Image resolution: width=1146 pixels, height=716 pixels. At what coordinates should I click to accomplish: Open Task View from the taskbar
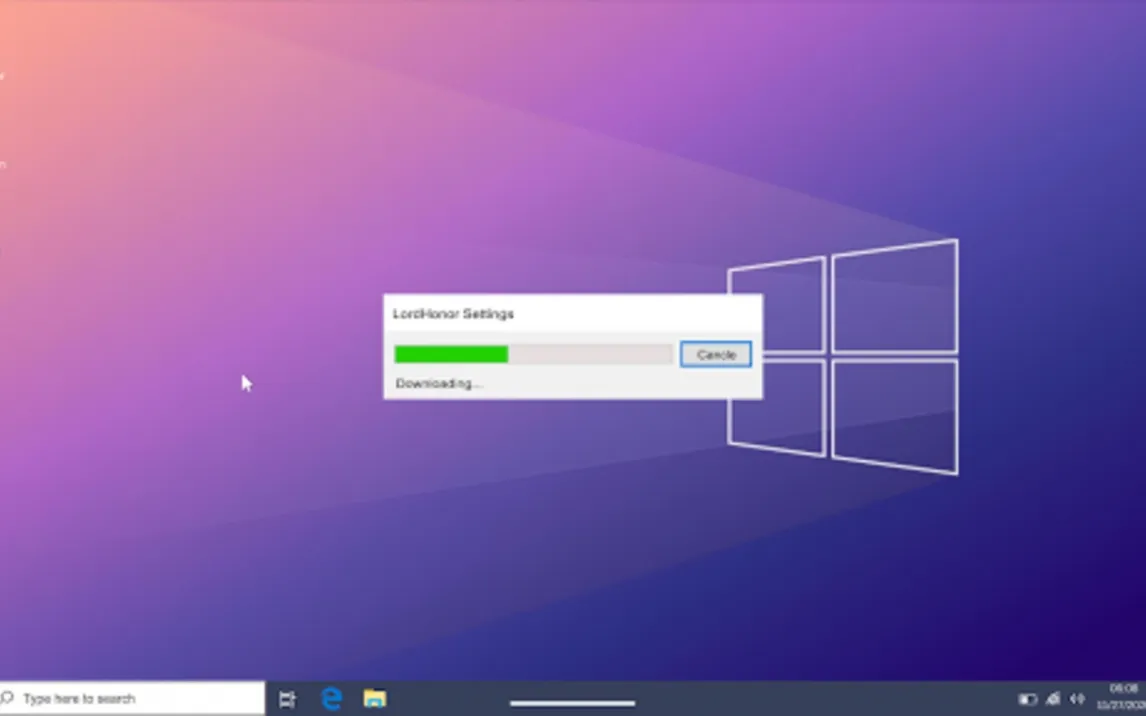[x=287, y=699]
